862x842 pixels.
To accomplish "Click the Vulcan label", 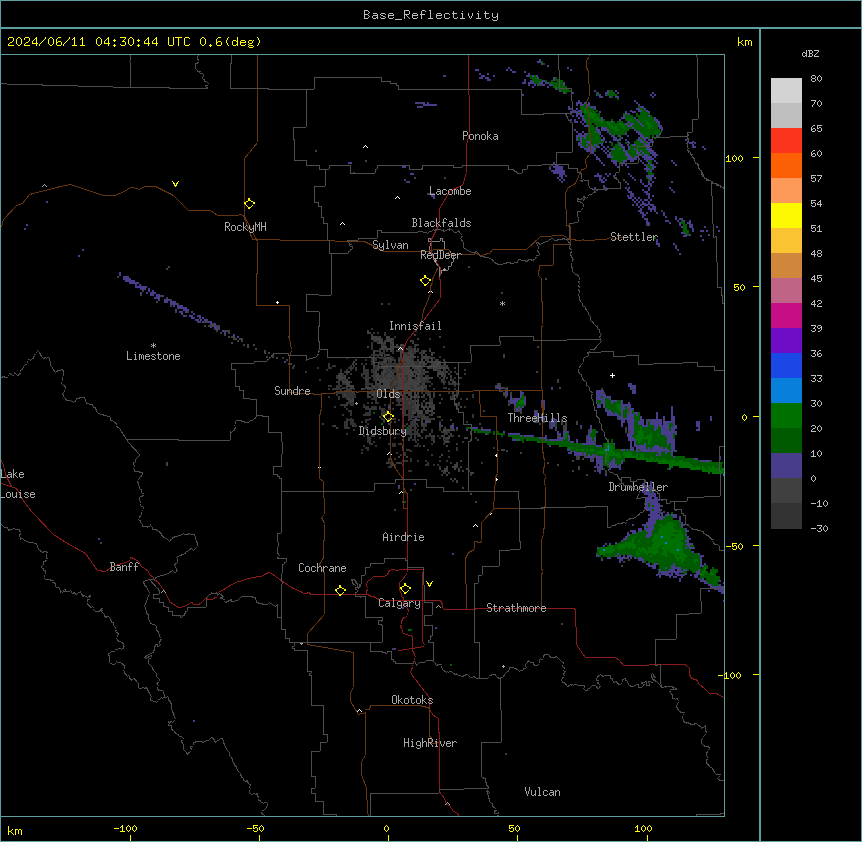I will click(x=542, y=792).
